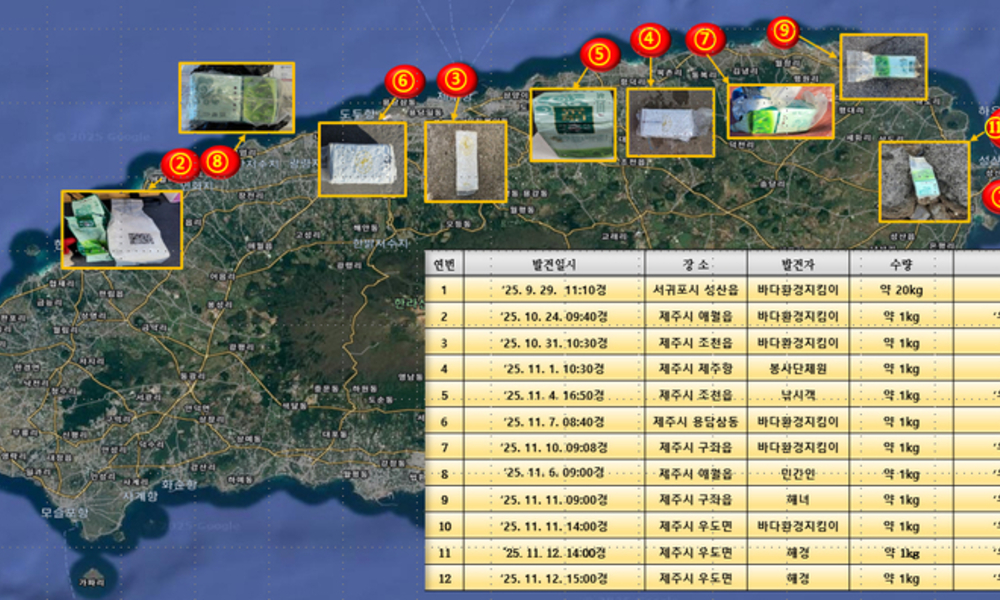Viewport: 1000px width, 600px height.
Task: Select red map marker number 7
Action: tap(707, 40)
